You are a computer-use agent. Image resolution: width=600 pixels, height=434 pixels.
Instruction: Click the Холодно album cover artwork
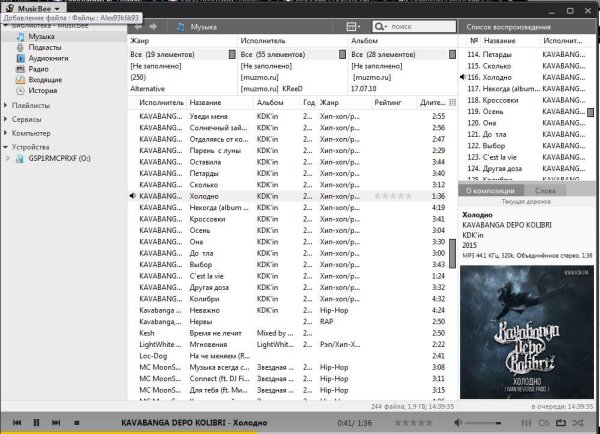(x=527, y=332)
